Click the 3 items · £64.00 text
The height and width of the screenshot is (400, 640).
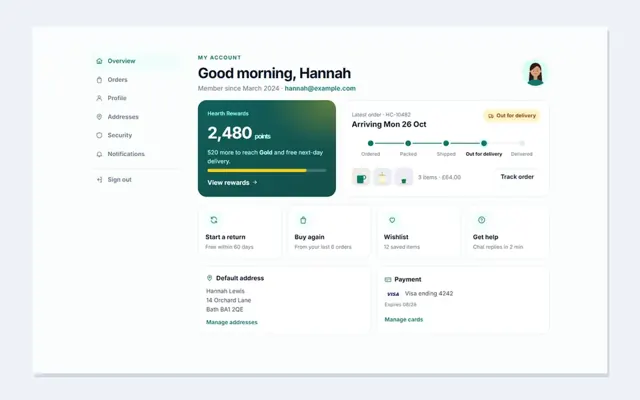[440, 178]
